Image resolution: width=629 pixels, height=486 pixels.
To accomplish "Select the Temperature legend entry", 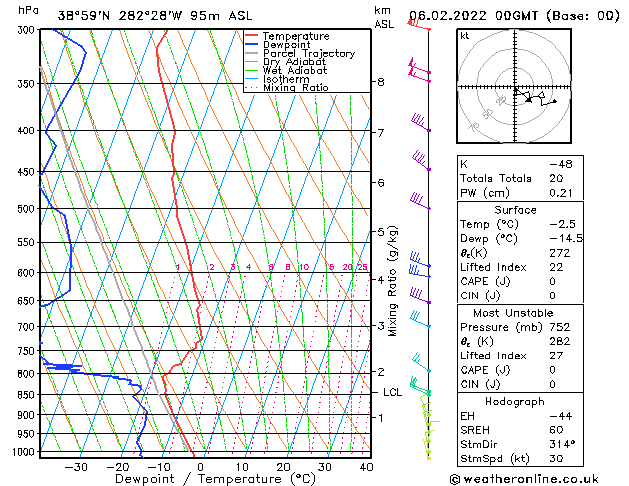I will click(x=294, y=36).
